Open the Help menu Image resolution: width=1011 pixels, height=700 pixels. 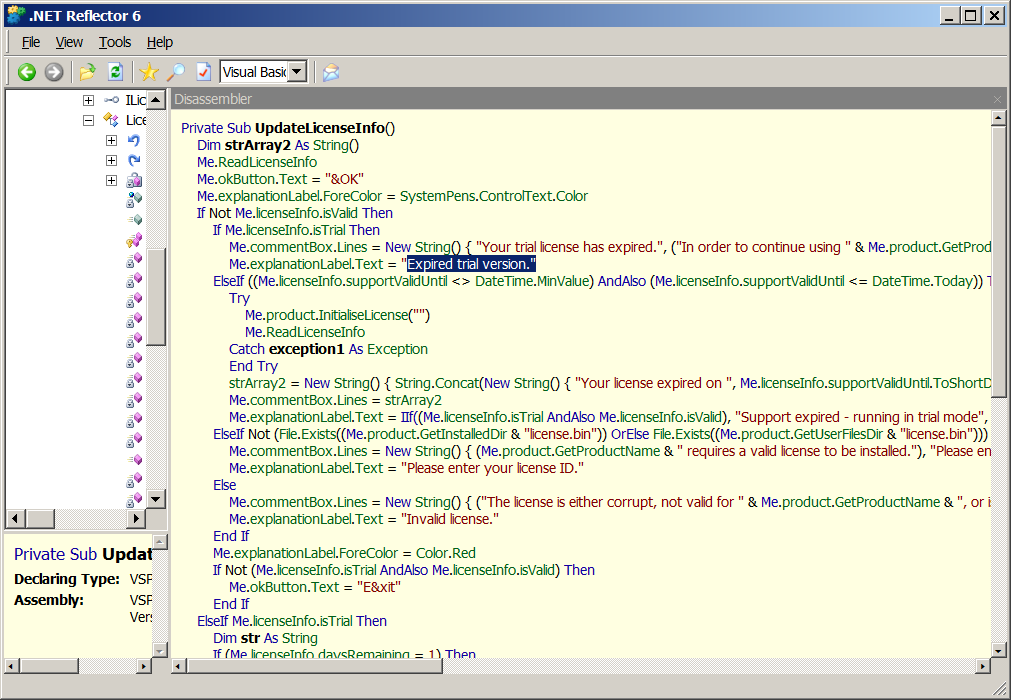(x=160, y=42)
